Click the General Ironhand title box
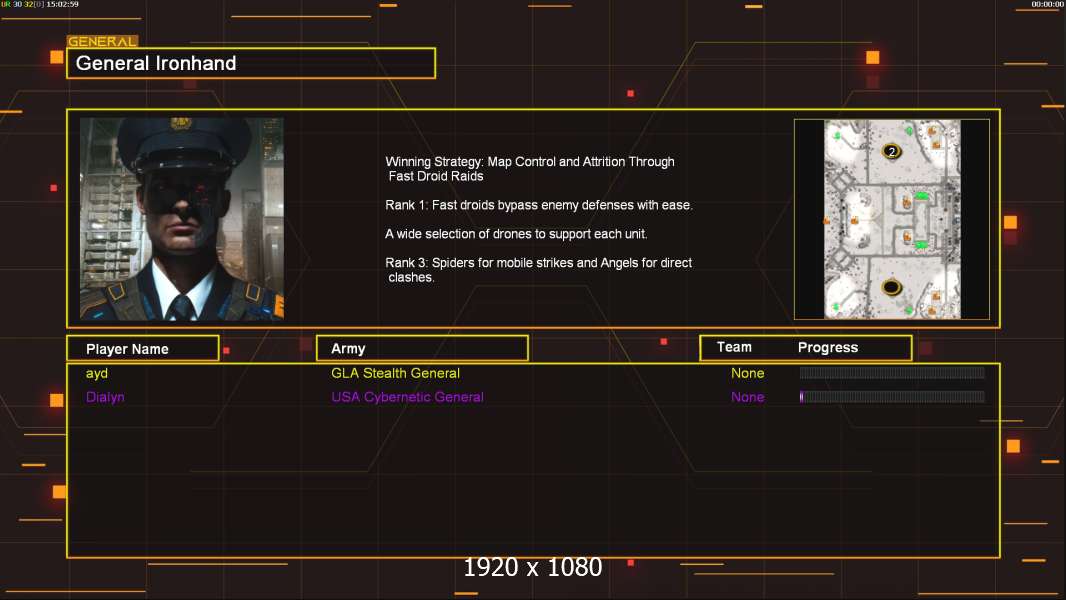1066x600 pixels. 251,63
